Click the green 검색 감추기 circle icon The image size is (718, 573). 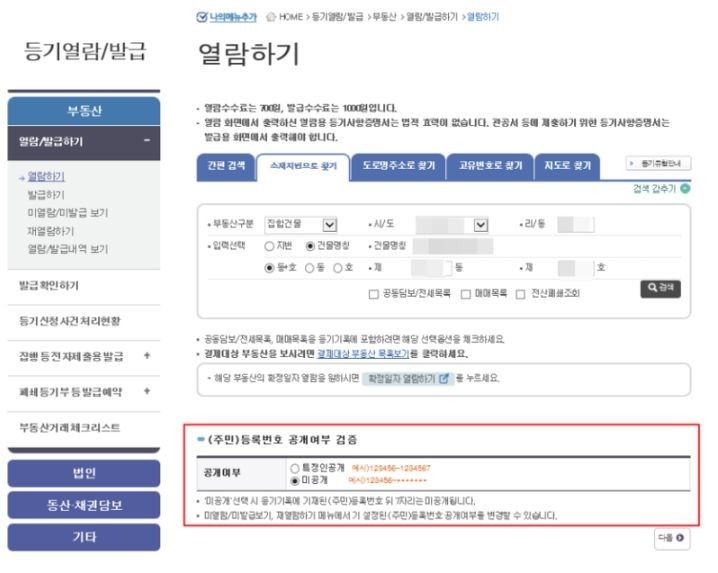[685, 189]
